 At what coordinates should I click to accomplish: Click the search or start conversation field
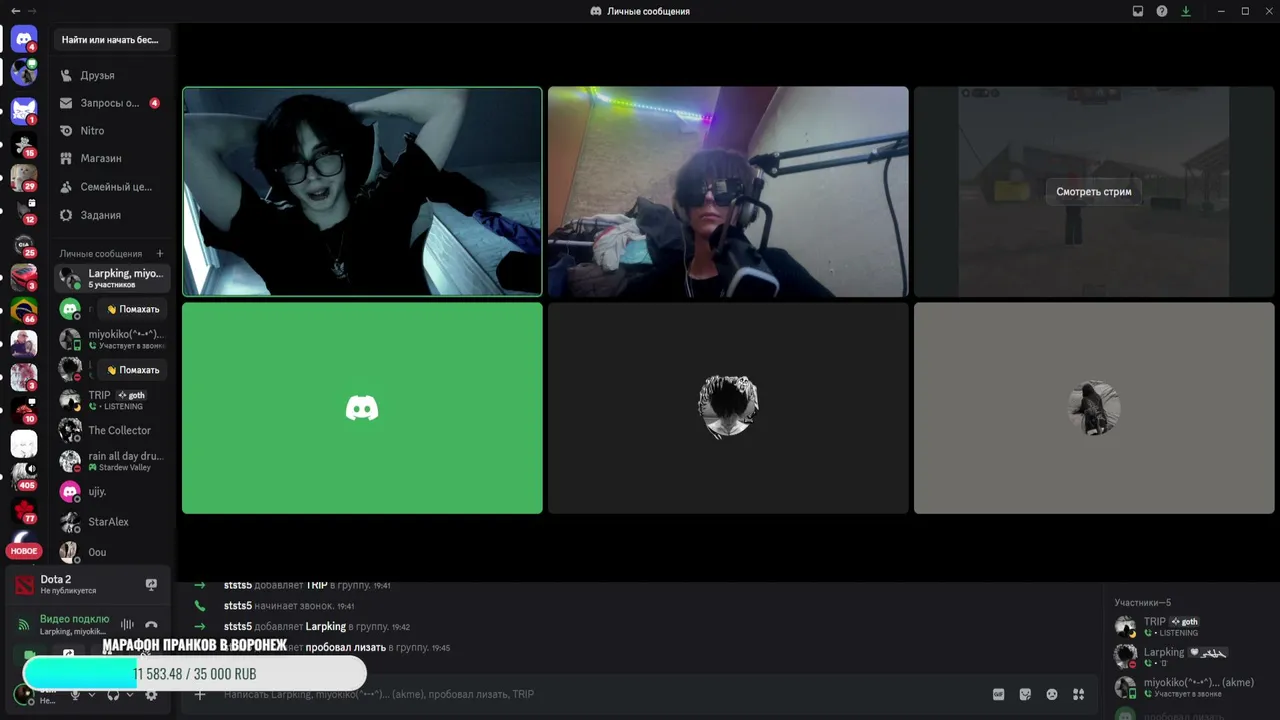point(112,40)
